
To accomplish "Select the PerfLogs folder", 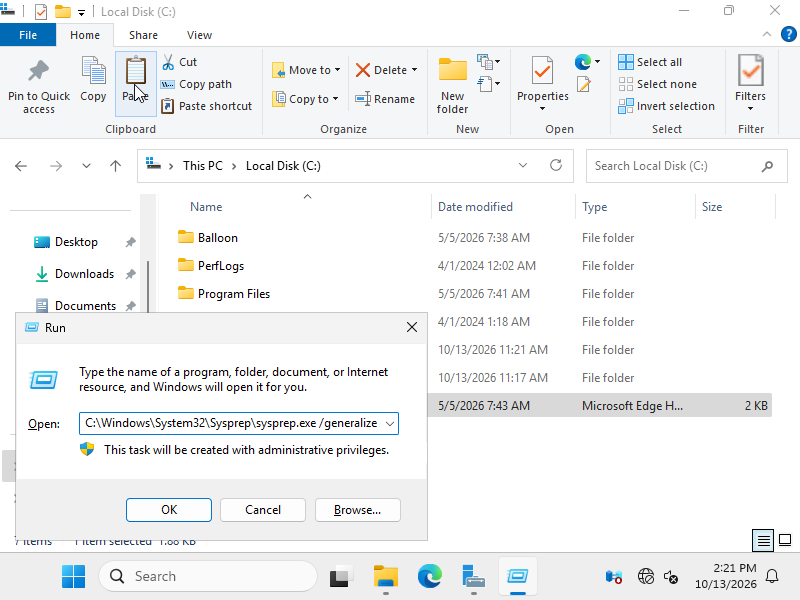I will point(221,266).
